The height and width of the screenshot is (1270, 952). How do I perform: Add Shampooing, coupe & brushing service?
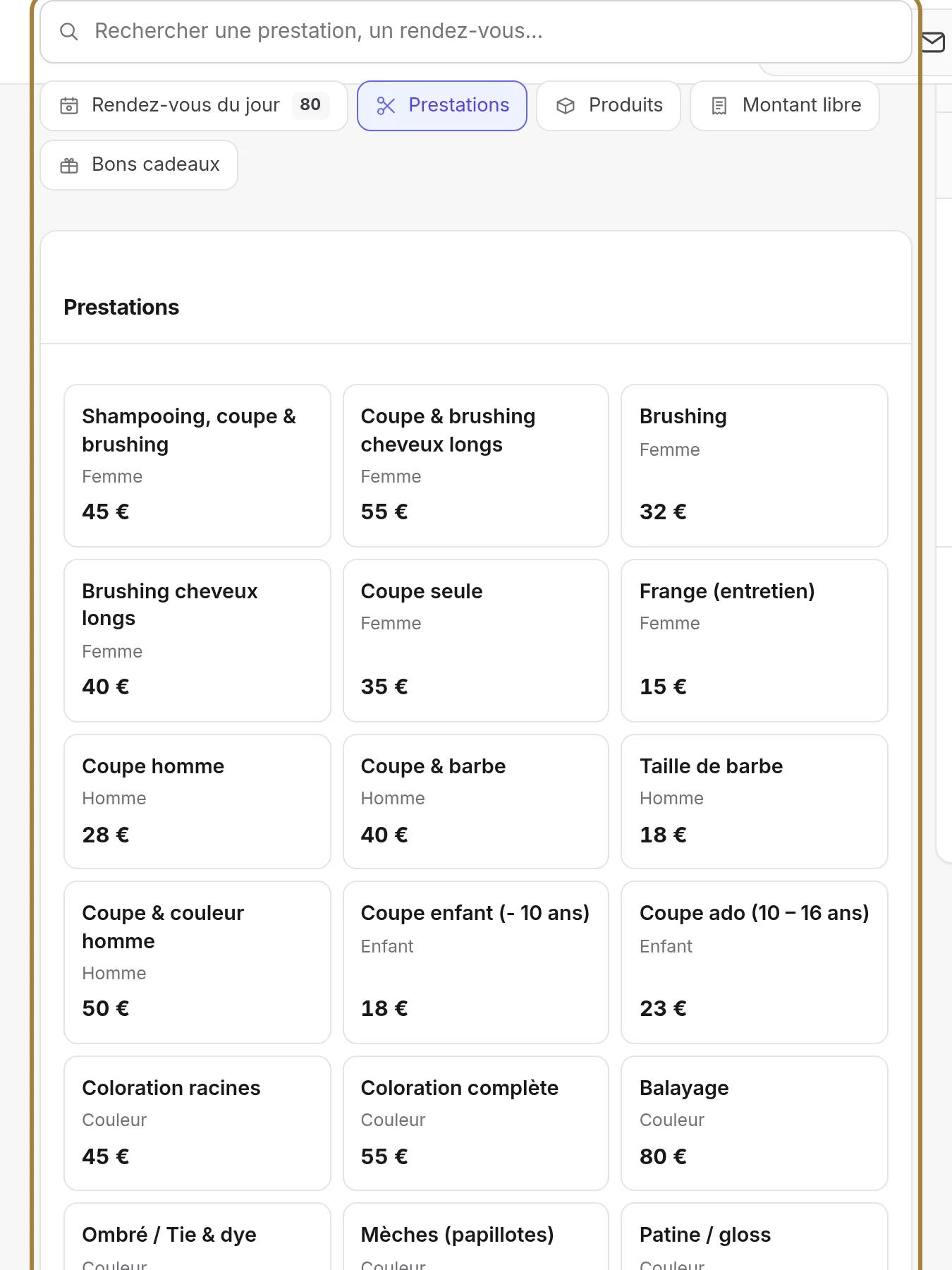pyautogui.click(x=197, y=466)
